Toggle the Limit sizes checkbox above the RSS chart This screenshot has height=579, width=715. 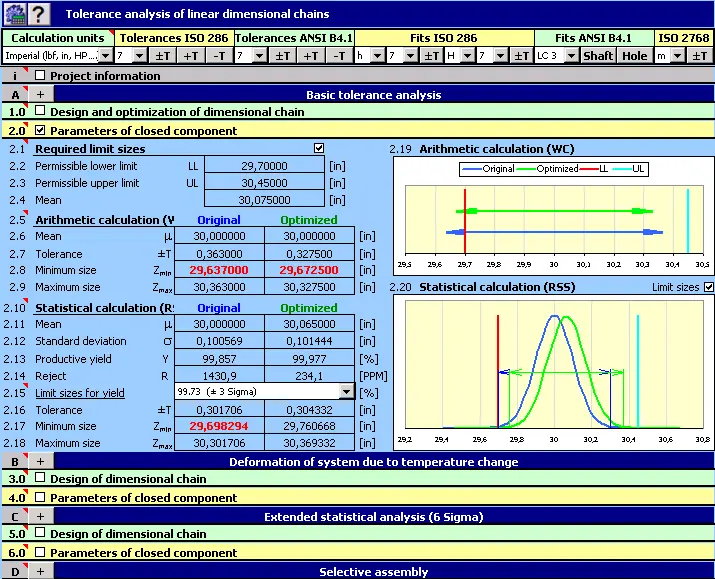click(x=708, y=288)
